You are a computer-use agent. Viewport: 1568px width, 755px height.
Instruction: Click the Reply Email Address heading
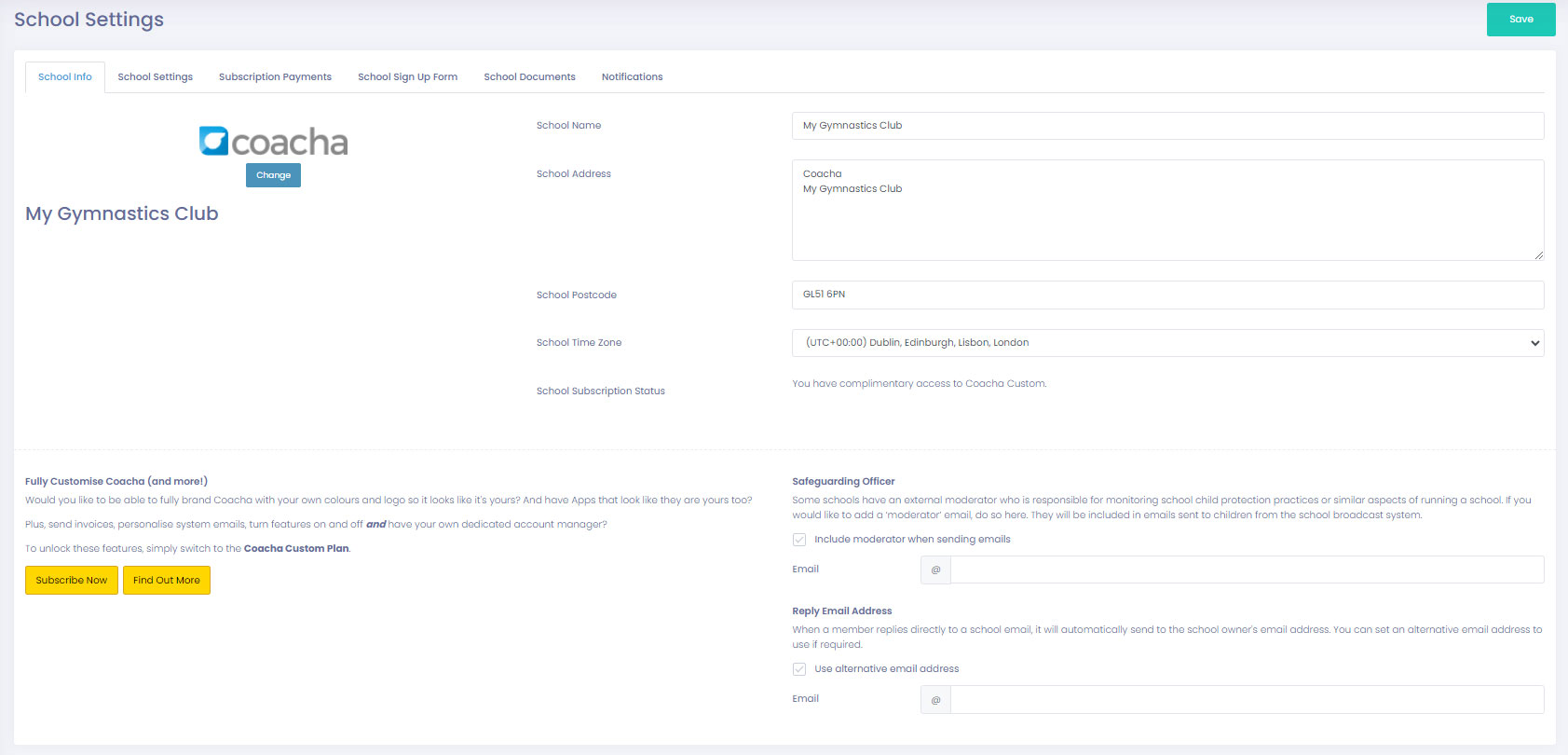[x=842, y=611]
